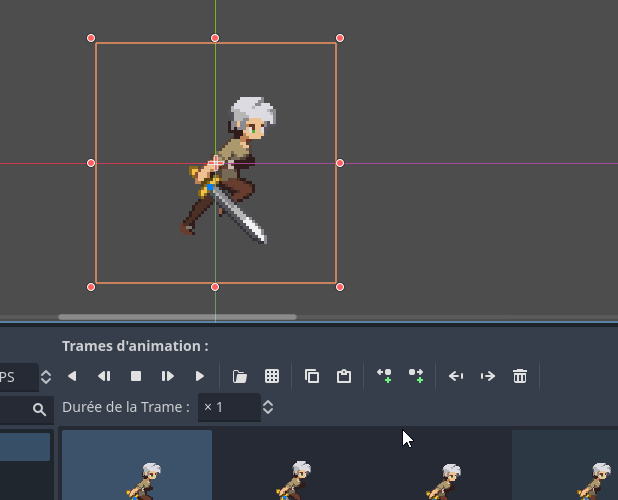This screenshot has height=500, width=618.
Task: Stop the animation playback
Action: (136, 376)
